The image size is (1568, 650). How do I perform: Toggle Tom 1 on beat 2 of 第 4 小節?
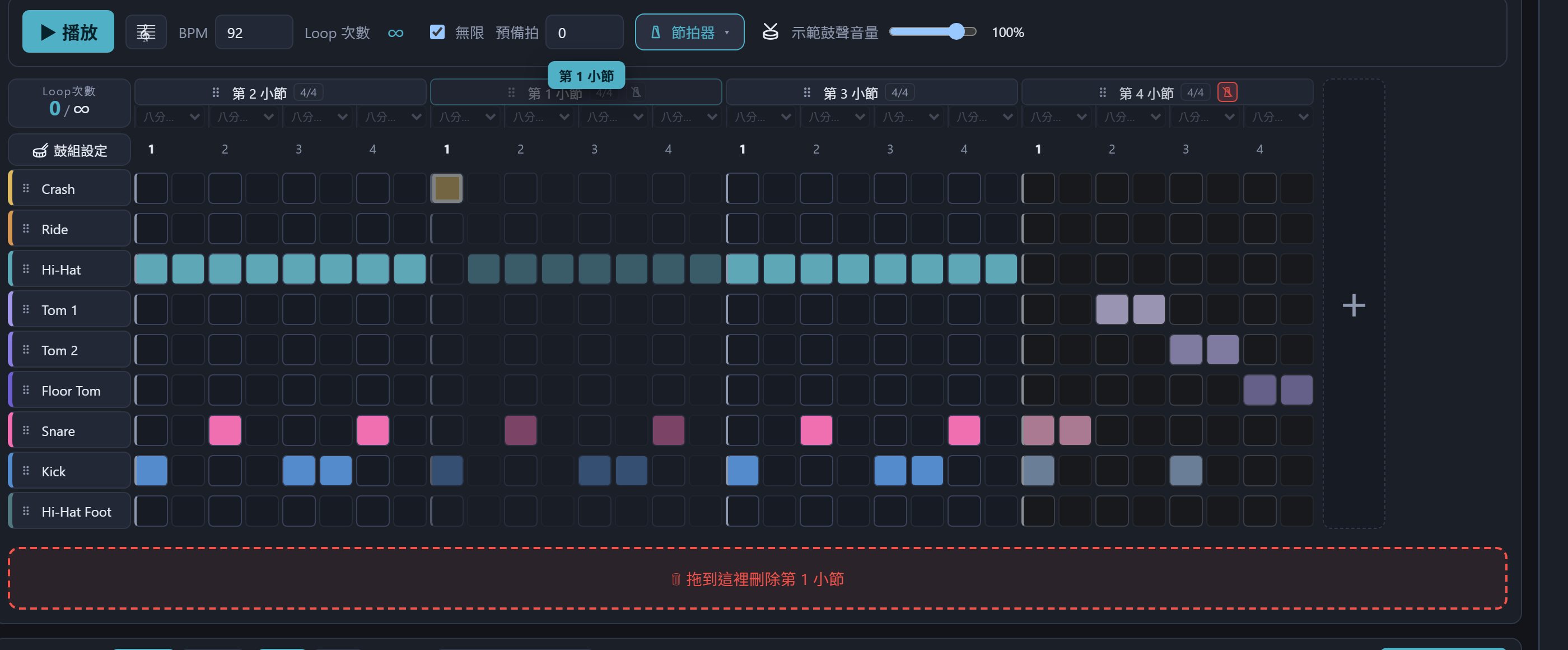coord(1112,309)
